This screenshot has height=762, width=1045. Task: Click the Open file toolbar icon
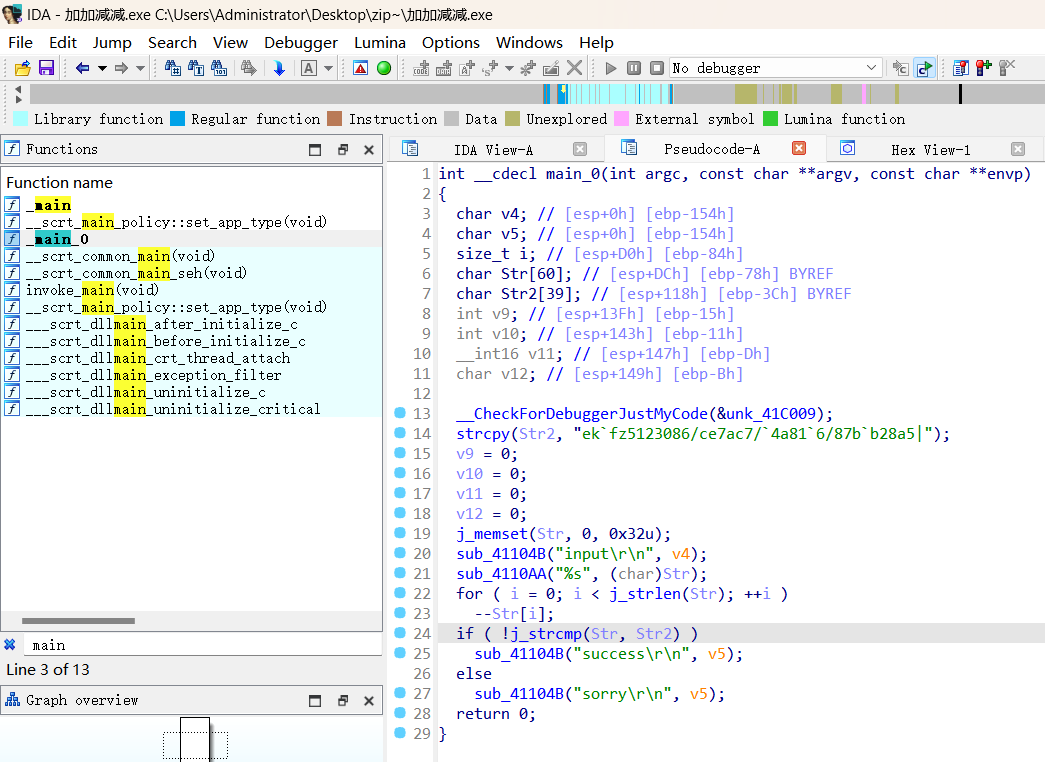[23, 68]
